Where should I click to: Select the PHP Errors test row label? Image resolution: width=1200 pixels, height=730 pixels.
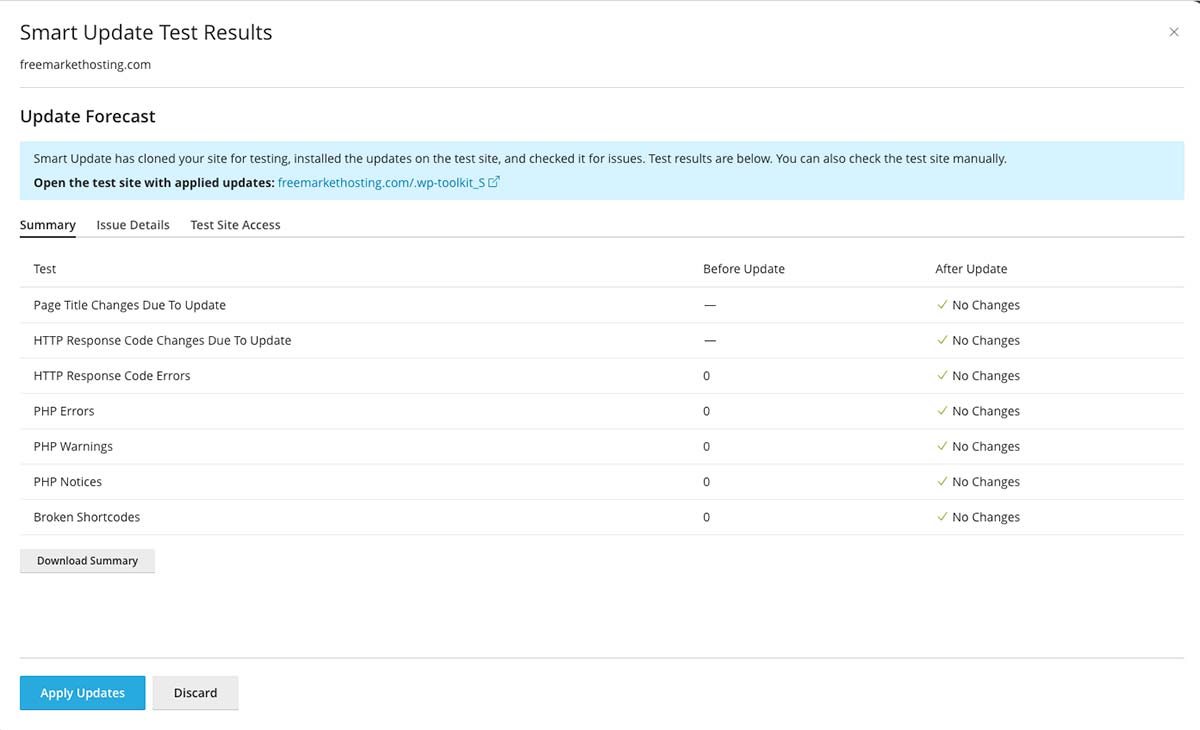click(64, 411)
